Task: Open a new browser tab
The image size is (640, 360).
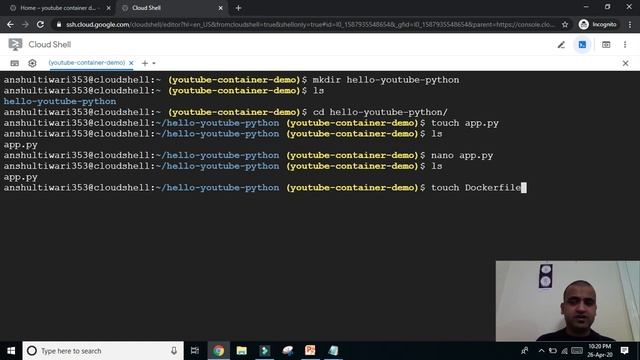Action: pyautogui.click(x=238, y=8)
